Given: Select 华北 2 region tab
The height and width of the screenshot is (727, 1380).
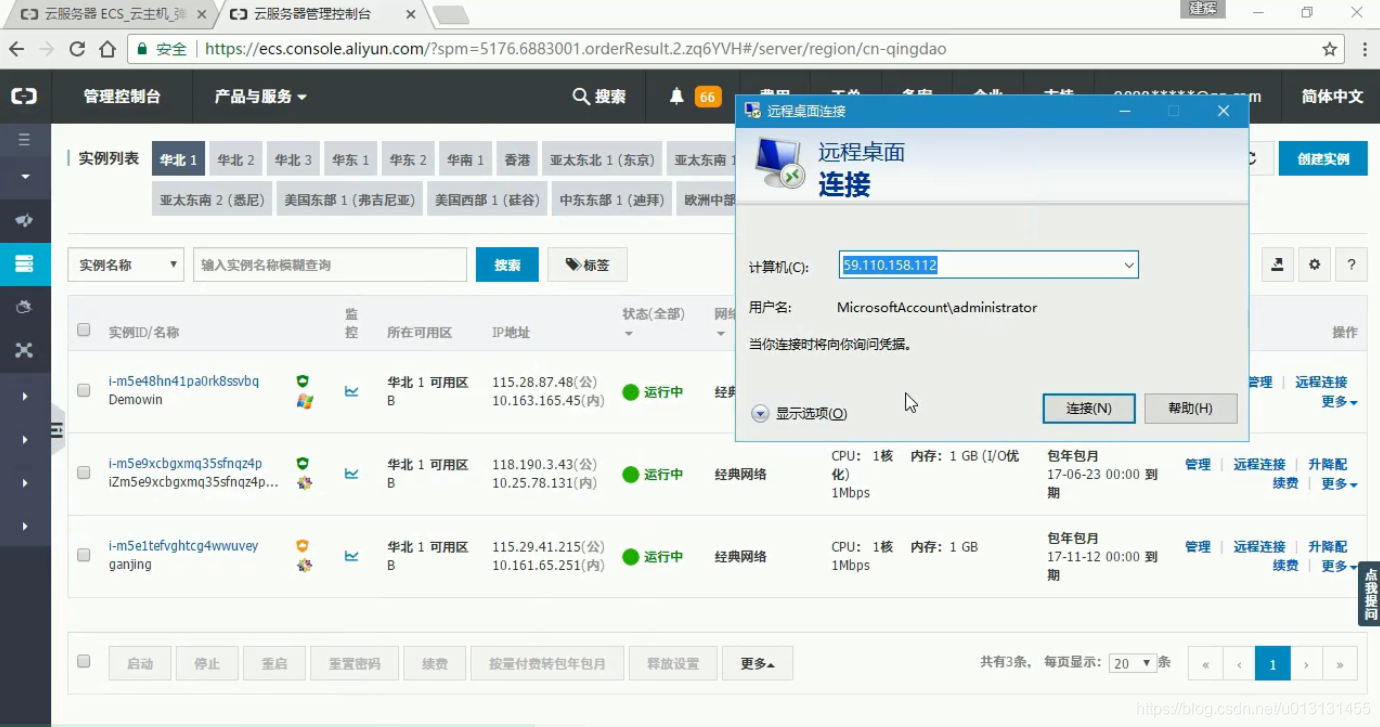Looking at the screenshot, I should pos(236,159).
